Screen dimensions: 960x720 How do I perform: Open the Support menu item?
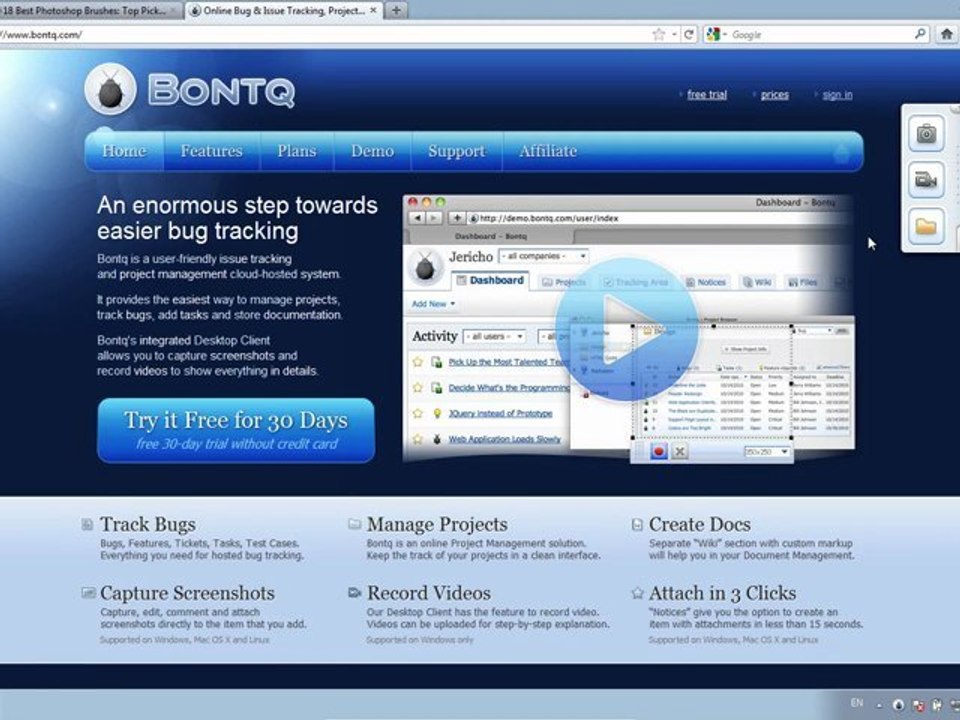tap(457, 151)
